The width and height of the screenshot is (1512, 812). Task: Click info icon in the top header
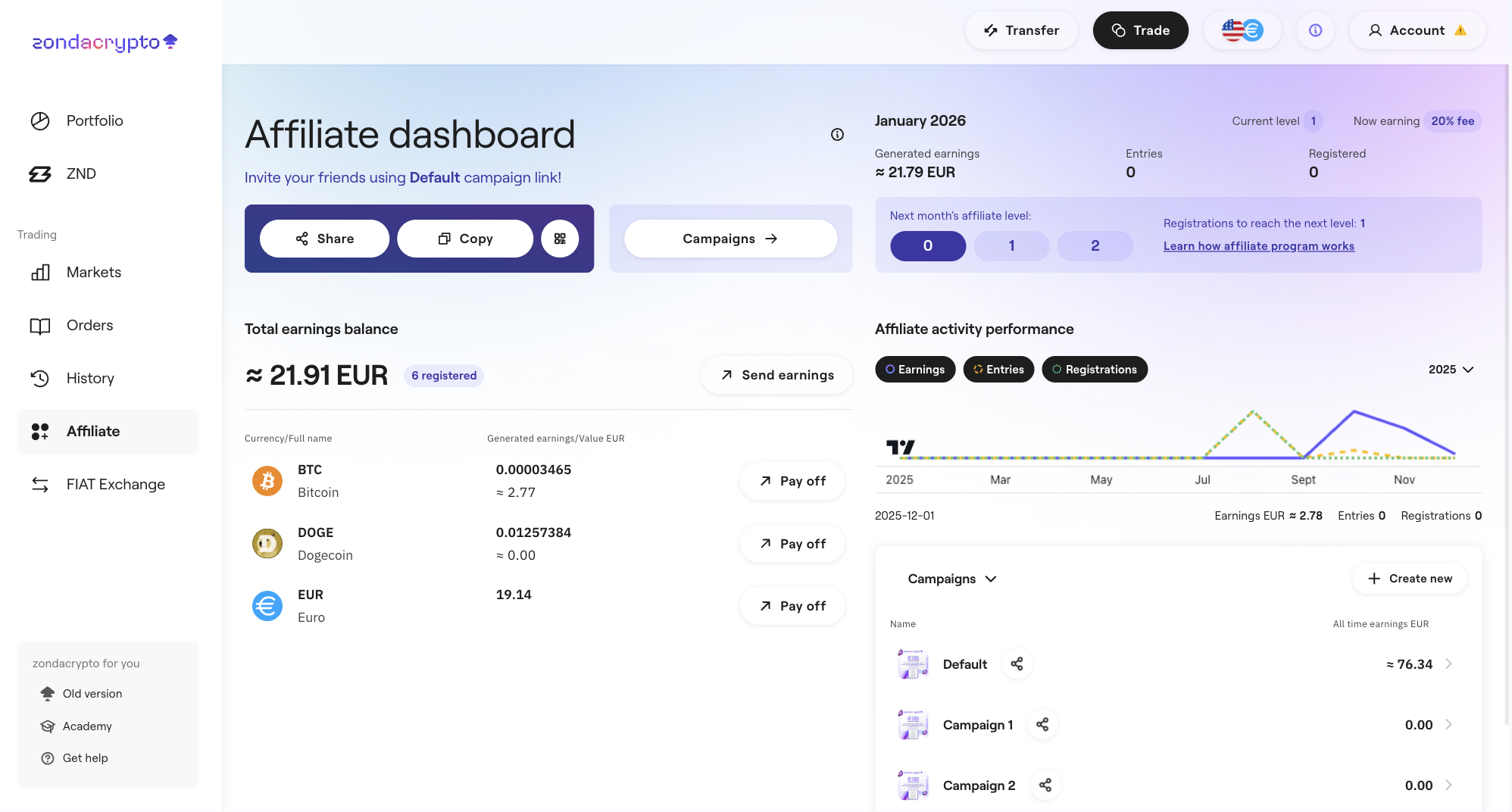coord(1315,30)
